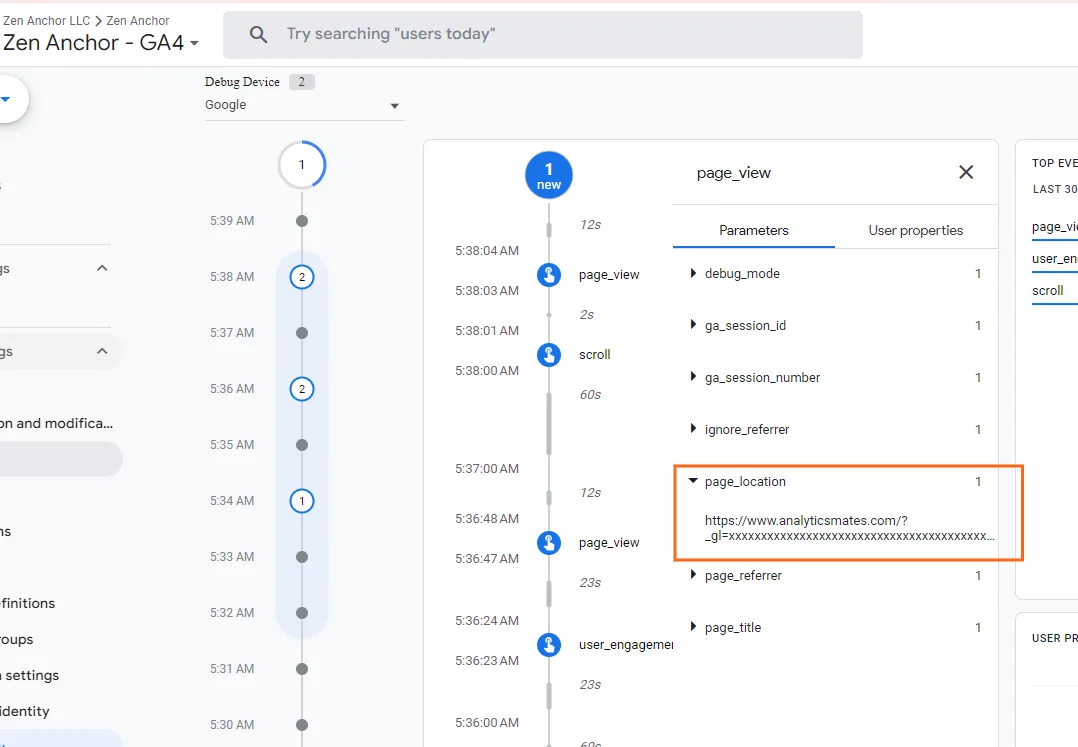
Task: Click the page_location URL value text
Action: [849, 528]
